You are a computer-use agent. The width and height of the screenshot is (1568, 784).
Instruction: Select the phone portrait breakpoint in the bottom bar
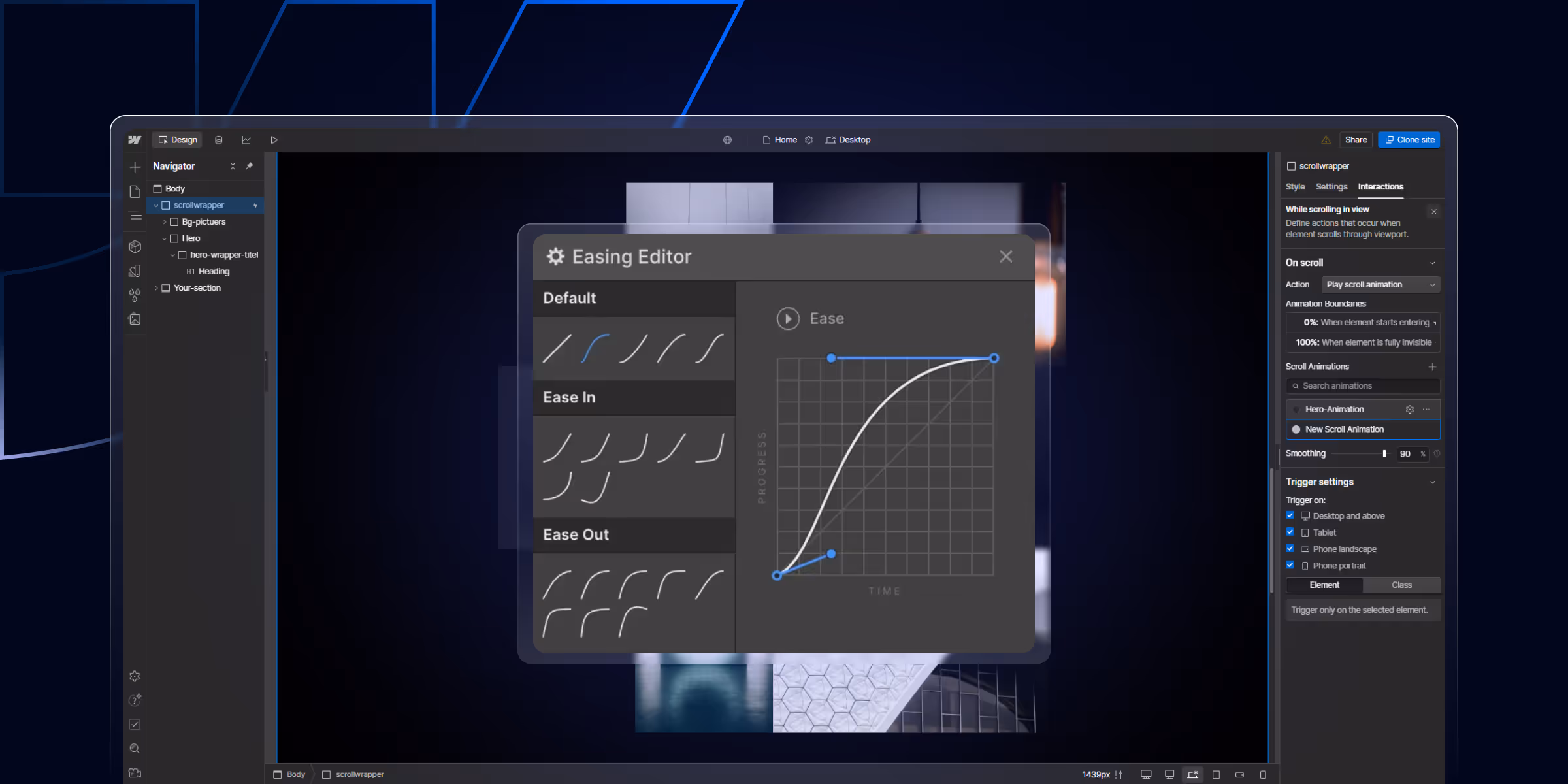tap(1263, 774)
